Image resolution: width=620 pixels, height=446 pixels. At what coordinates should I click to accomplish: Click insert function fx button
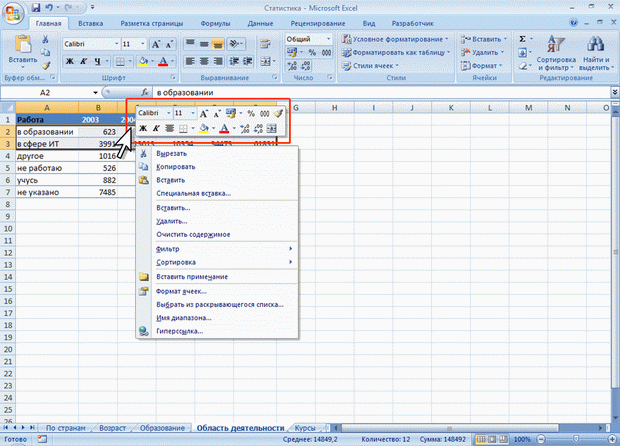coord(145,93)
